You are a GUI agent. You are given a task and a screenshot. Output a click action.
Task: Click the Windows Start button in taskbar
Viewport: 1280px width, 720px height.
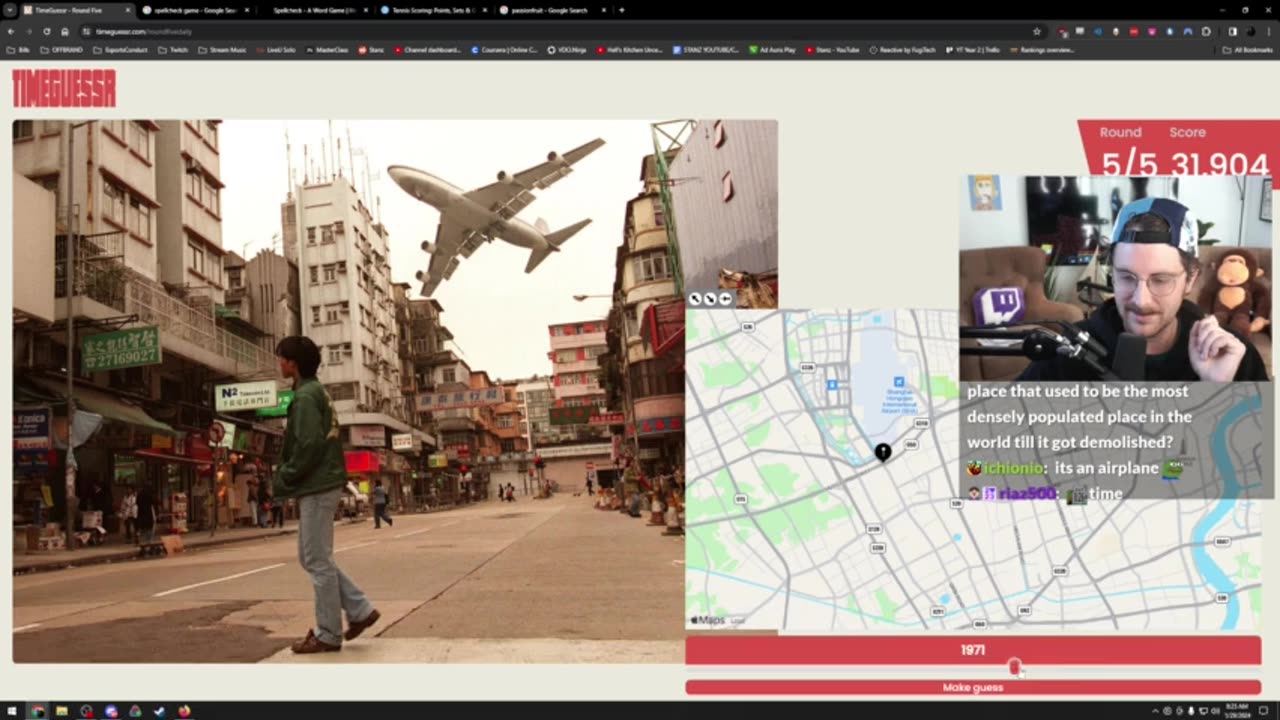12,711
